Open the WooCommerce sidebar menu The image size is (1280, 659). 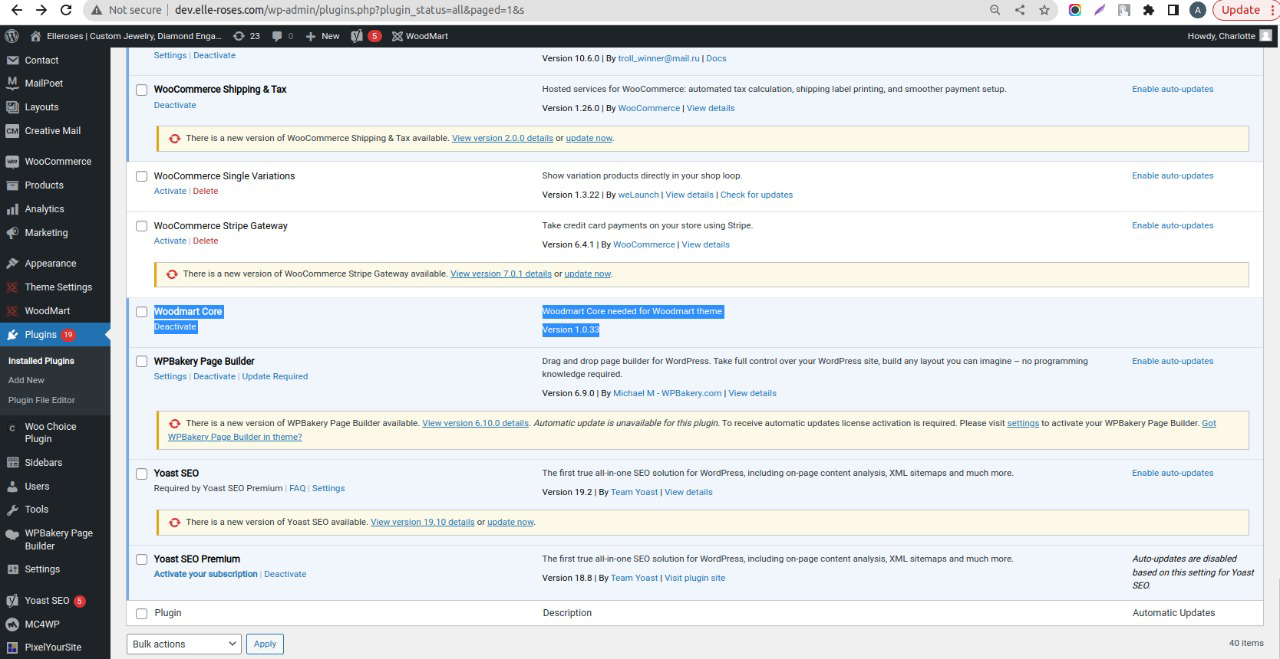[x=55, y=161]
